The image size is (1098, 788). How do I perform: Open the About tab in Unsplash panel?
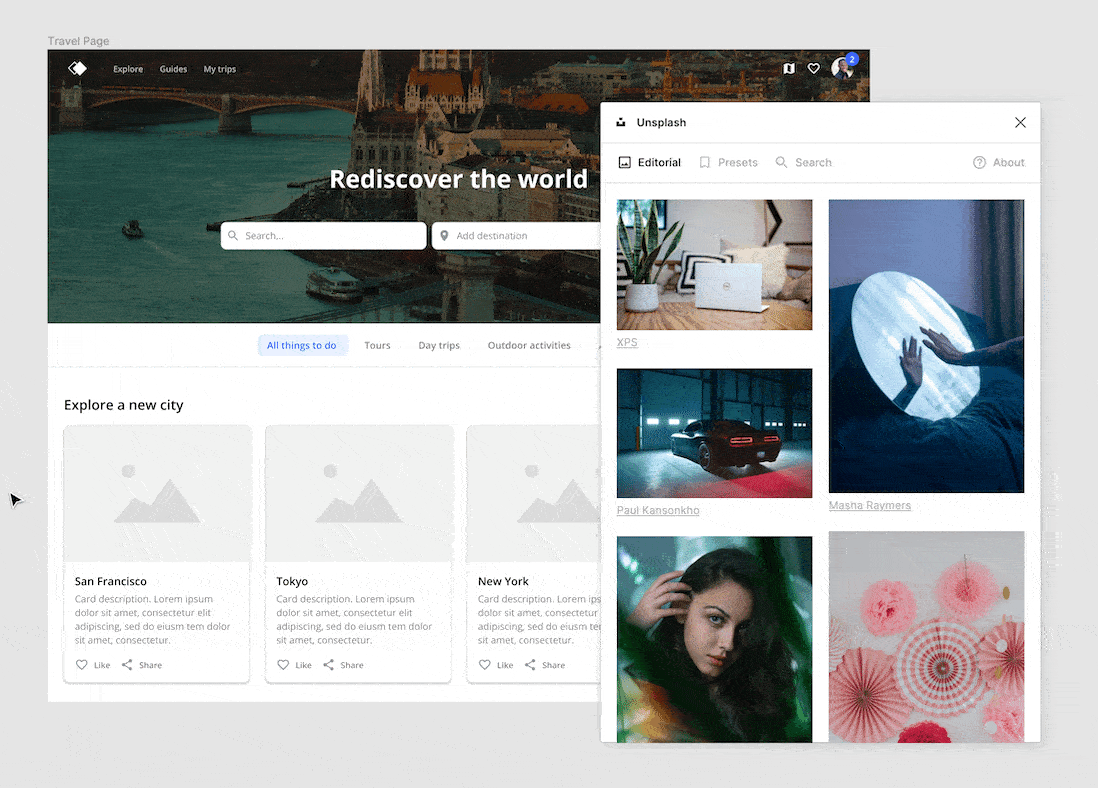(x=999, y=163)
